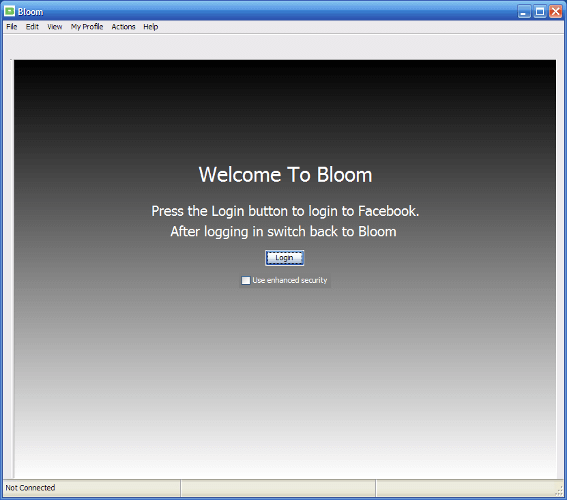Open the Actions menu

[x=123, y=27]
